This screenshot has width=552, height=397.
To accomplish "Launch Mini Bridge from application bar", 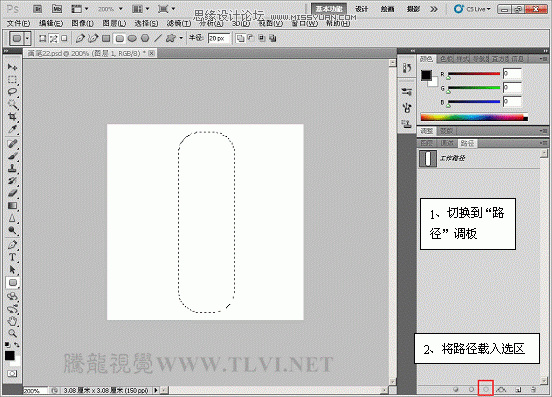I will point(57,9).
